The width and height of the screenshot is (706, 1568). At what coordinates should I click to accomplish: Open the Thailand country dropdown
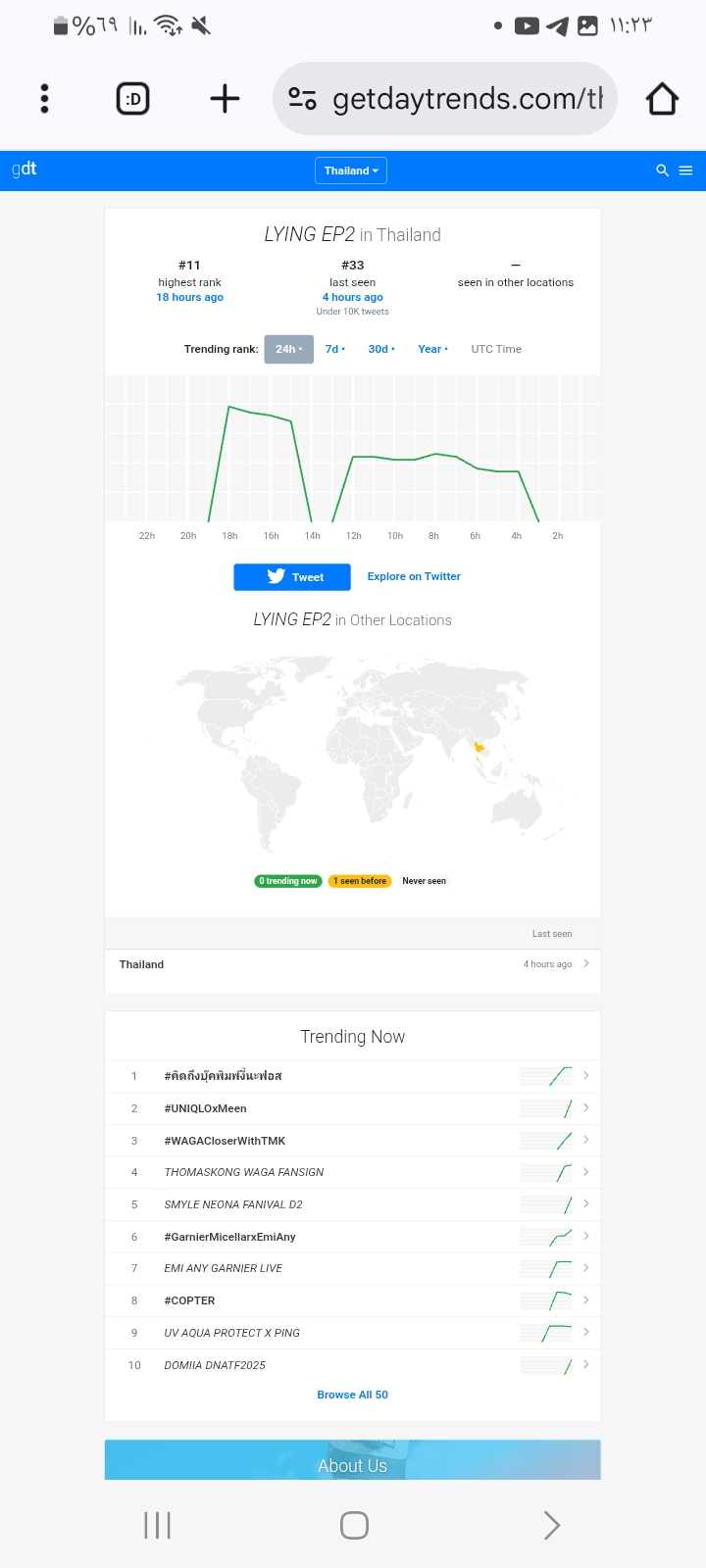tap(351, 171)
